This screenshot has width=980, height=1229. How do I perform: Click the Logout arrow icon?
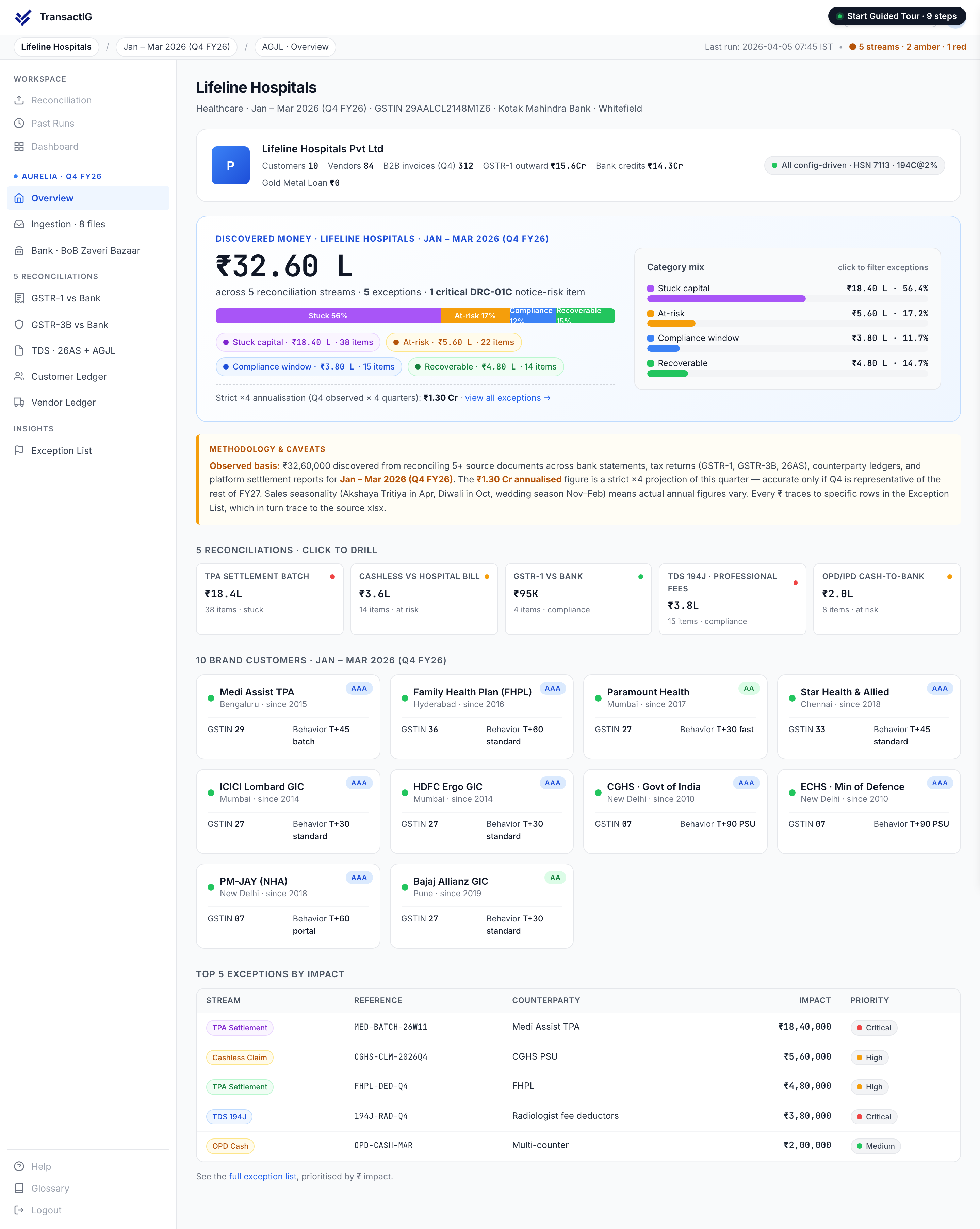click(19, 1210)
